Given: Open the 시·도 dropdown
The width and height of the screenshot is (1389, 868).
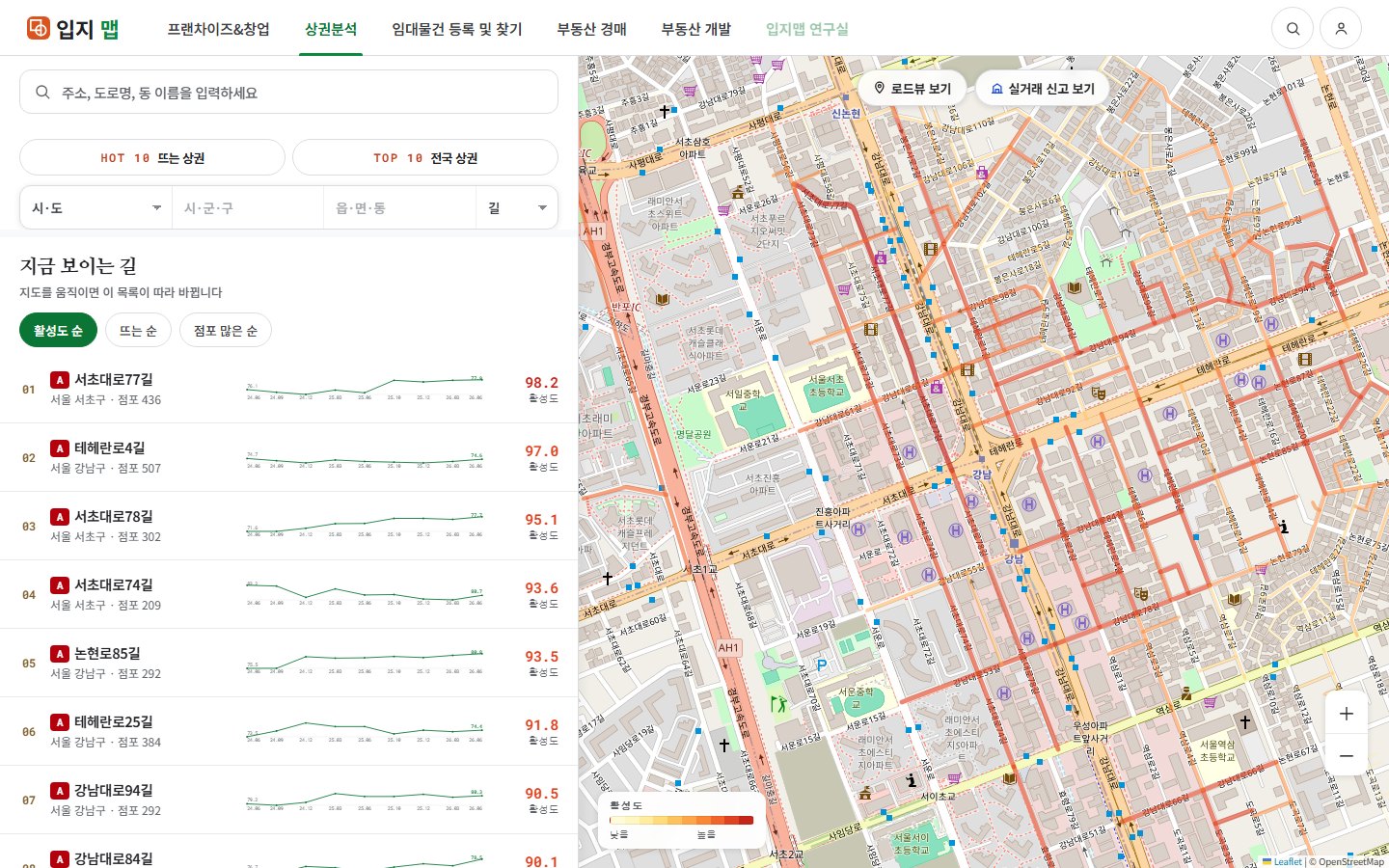Looking at the screenshot, I should (95, 207).
